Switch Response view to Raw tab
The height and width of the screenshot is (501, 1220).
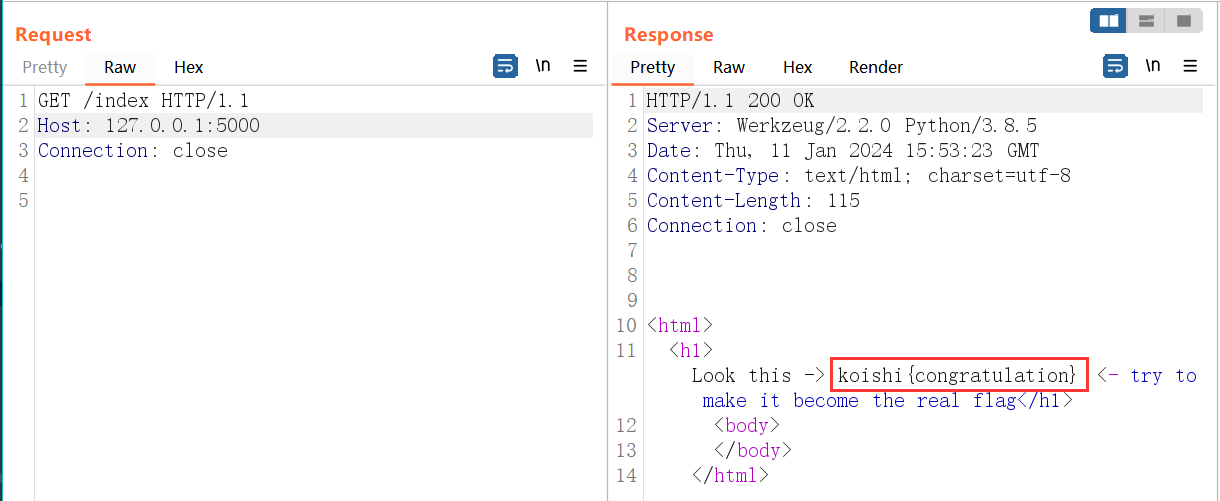point(729,67)
